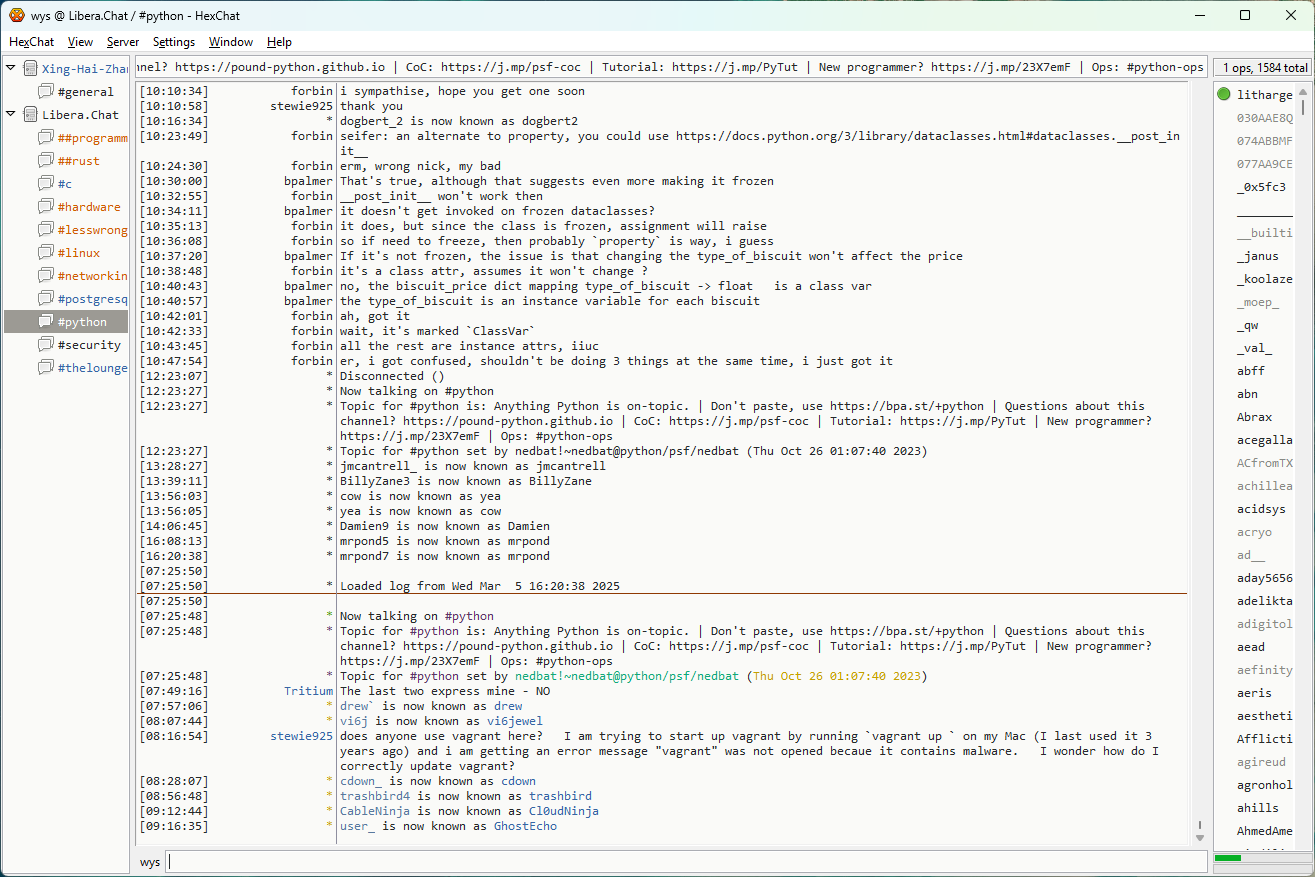Click the Xing-Hai-Zhang server icon

coord(30,69)
